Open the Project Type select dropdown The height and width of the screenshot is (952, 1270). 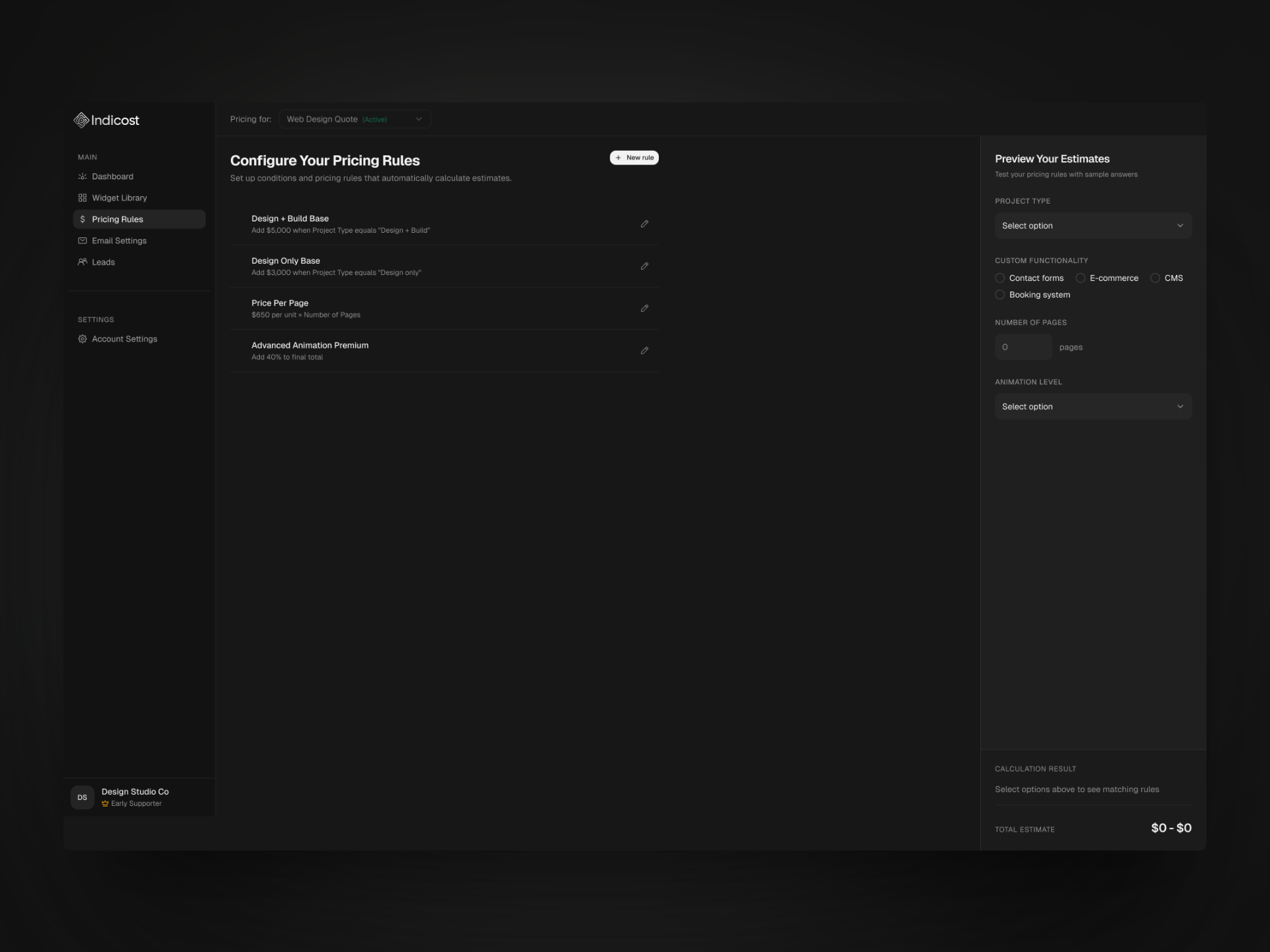click(1092, 225)
